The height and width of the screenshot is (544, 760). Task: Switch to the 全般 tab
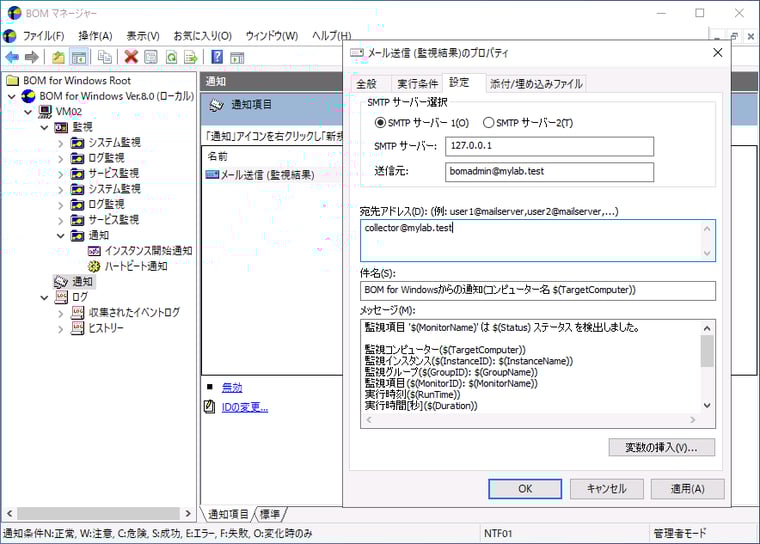click(366, 84)
